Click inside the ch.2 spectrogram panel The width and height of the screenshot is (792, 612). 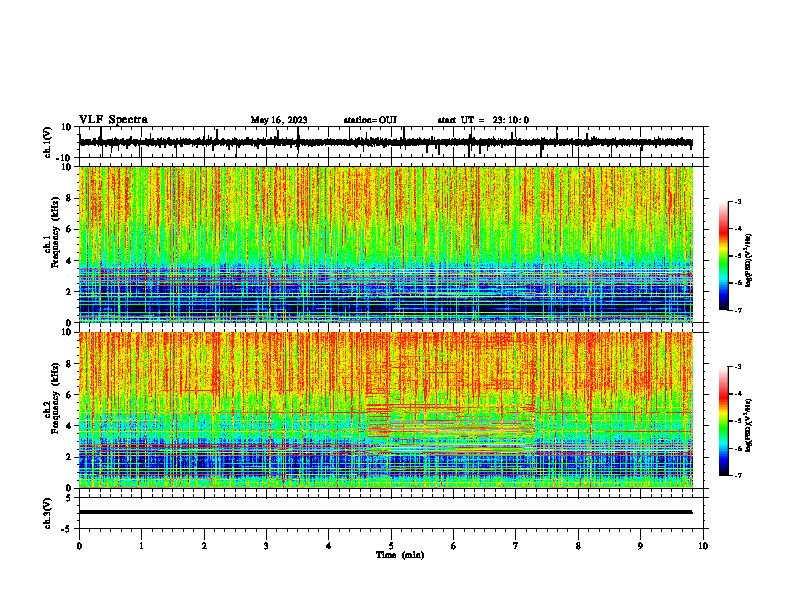385,410
